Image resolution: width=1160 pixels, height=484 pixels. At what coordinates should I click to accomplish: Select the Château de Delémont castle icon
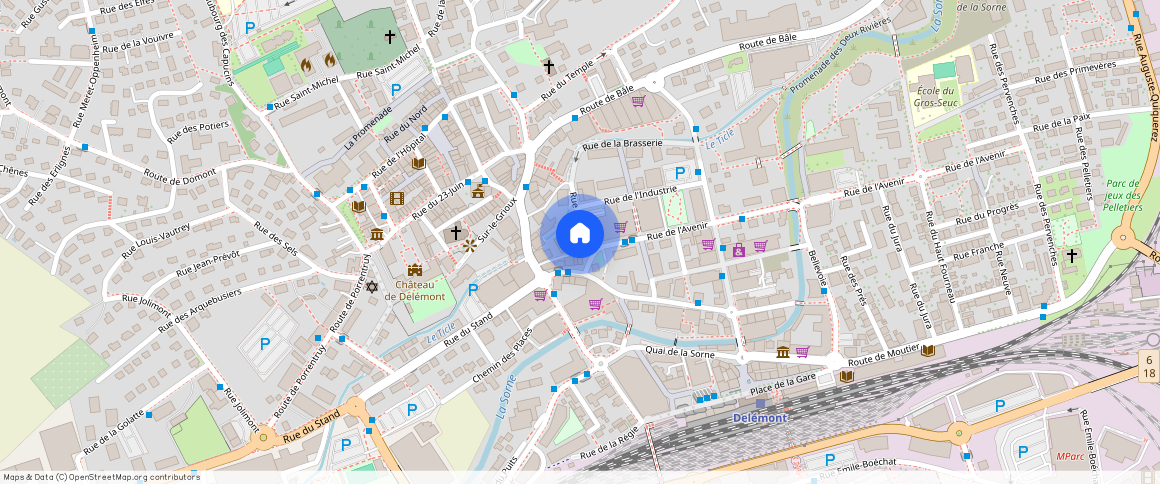(415, 270)
